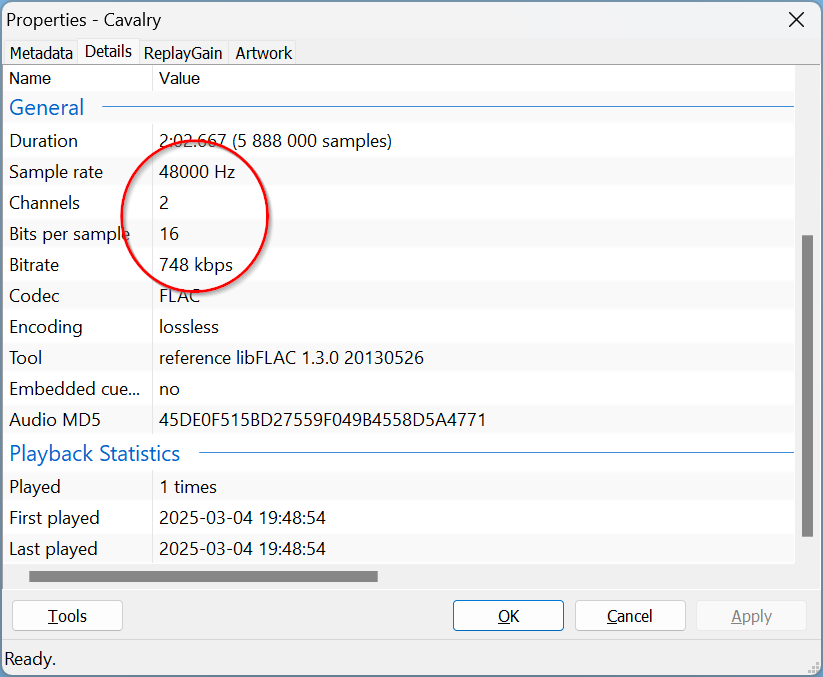Select the Codec row label
This screenshot has height=677, width=823.
coord(35,295)
